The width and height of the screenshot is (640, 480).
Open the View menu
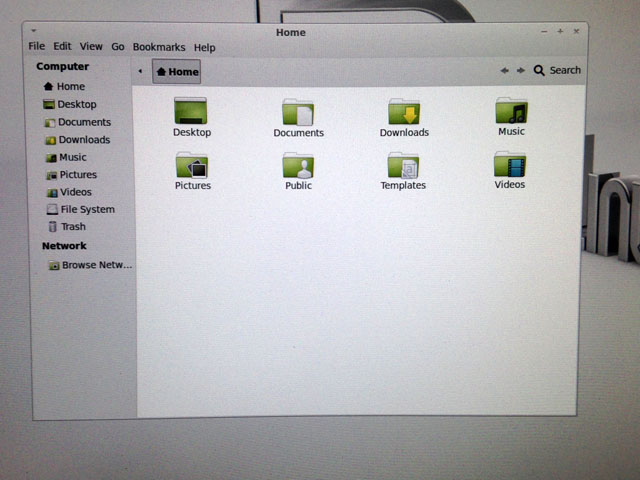pos(91,47)
